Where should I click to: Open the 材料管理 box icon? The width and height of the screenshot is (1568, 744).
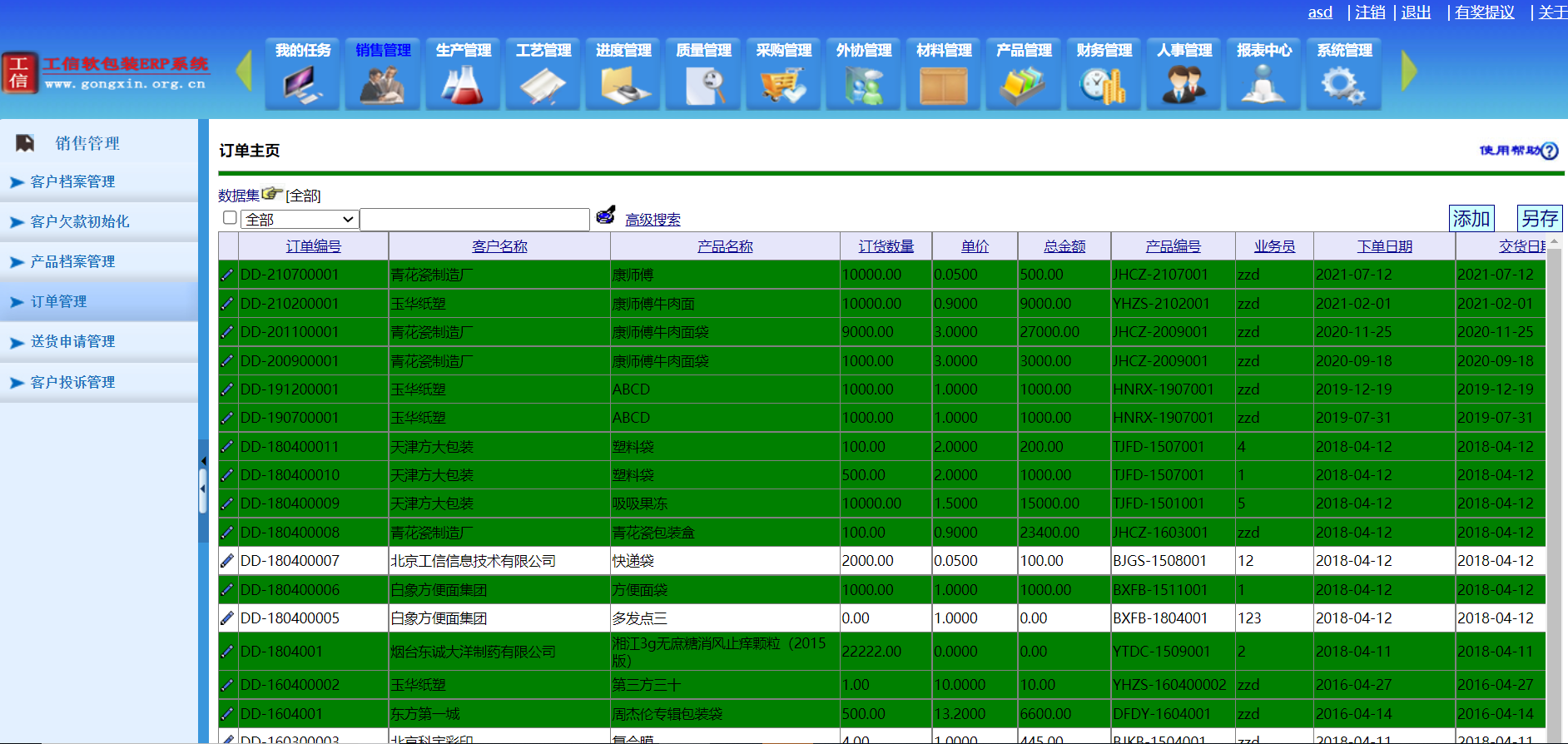(944, 74)
